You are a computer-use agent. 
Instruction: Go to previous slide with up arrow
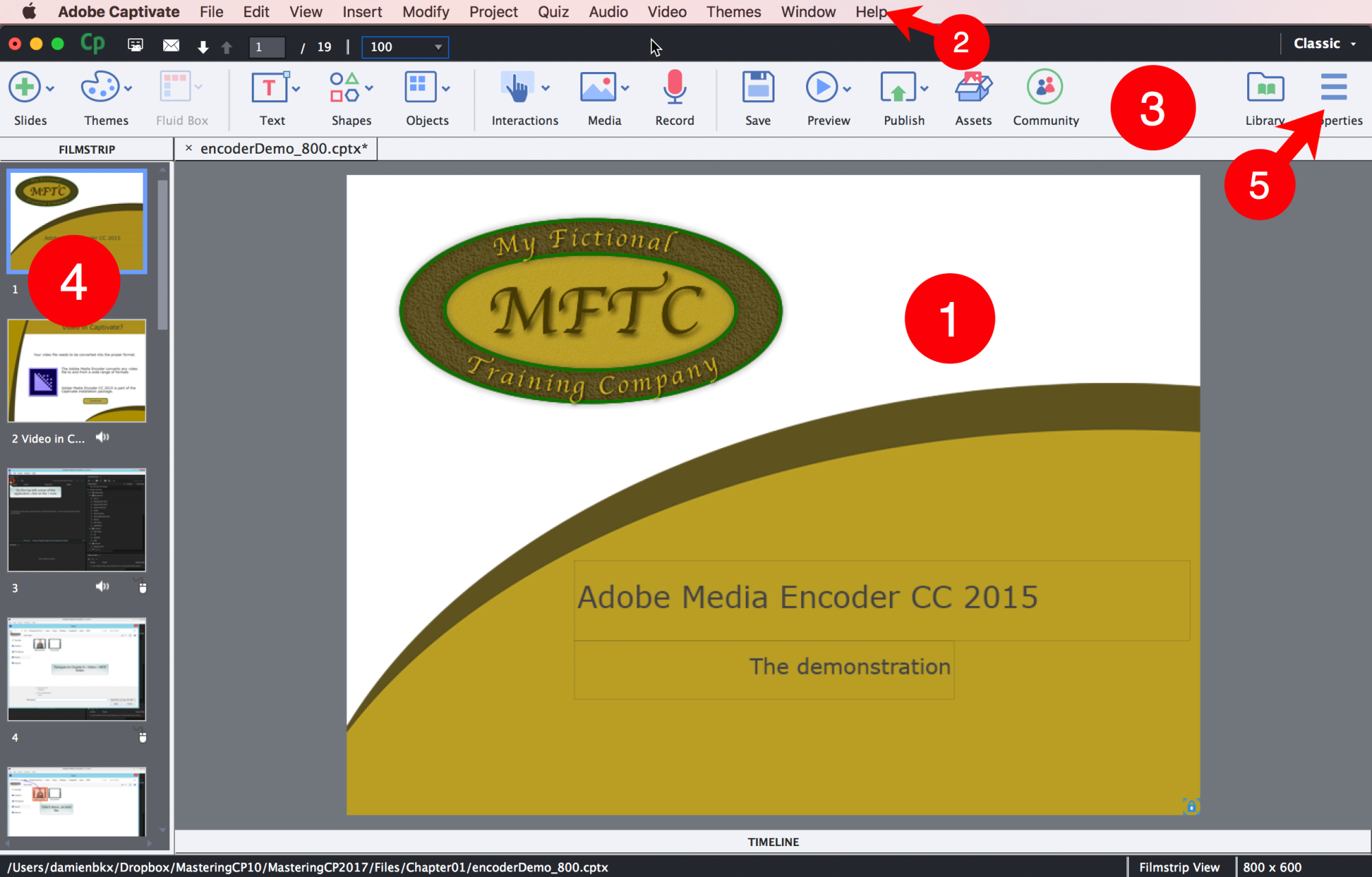[x=226, y=47]
